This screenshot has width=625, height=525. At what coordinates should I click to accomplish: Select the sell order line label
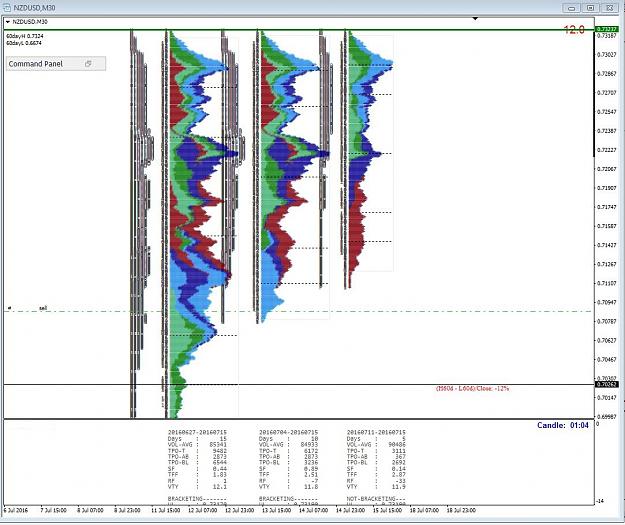click(x=43, y=308)
